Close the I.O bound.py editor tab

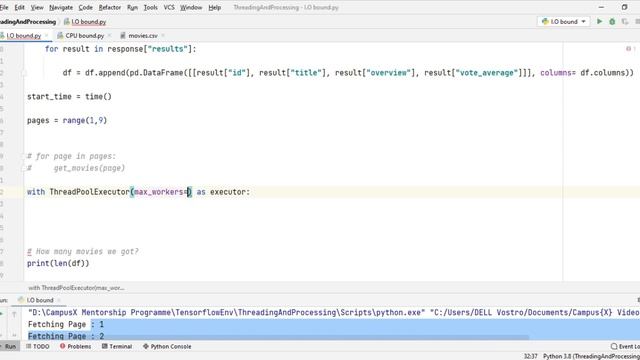click(x=47, y=36)
